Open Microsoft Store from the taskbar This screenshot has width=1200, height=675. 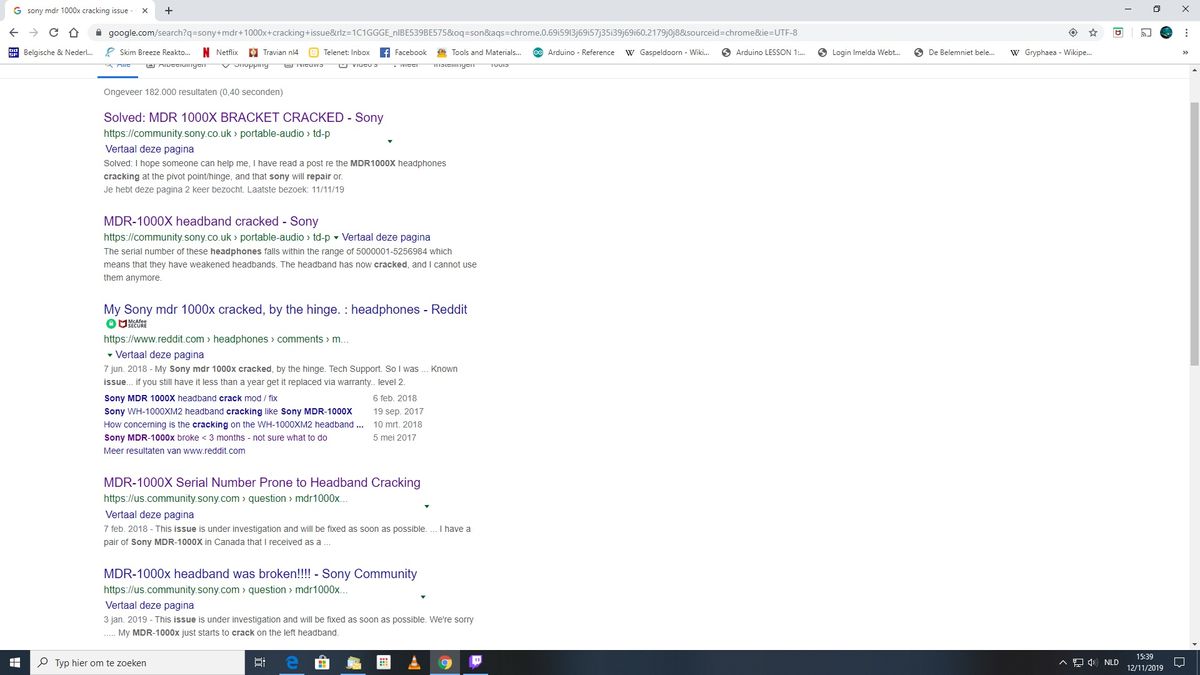point(322,662)
